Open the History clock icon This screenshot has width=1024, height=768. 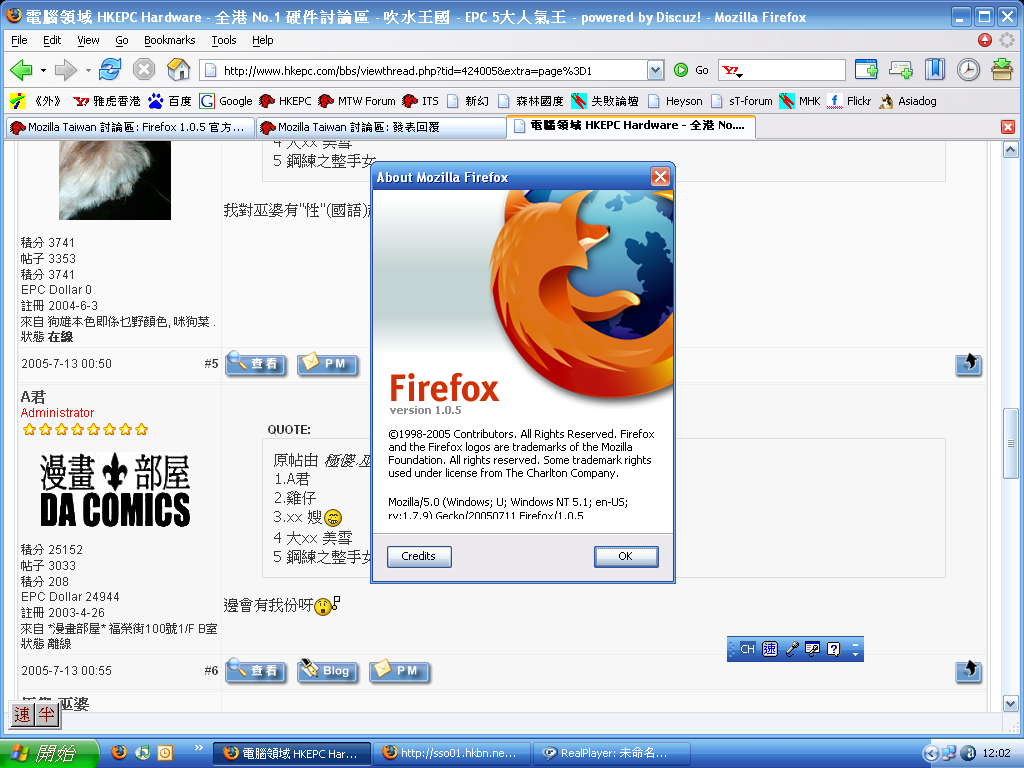[x=968, y=70]
